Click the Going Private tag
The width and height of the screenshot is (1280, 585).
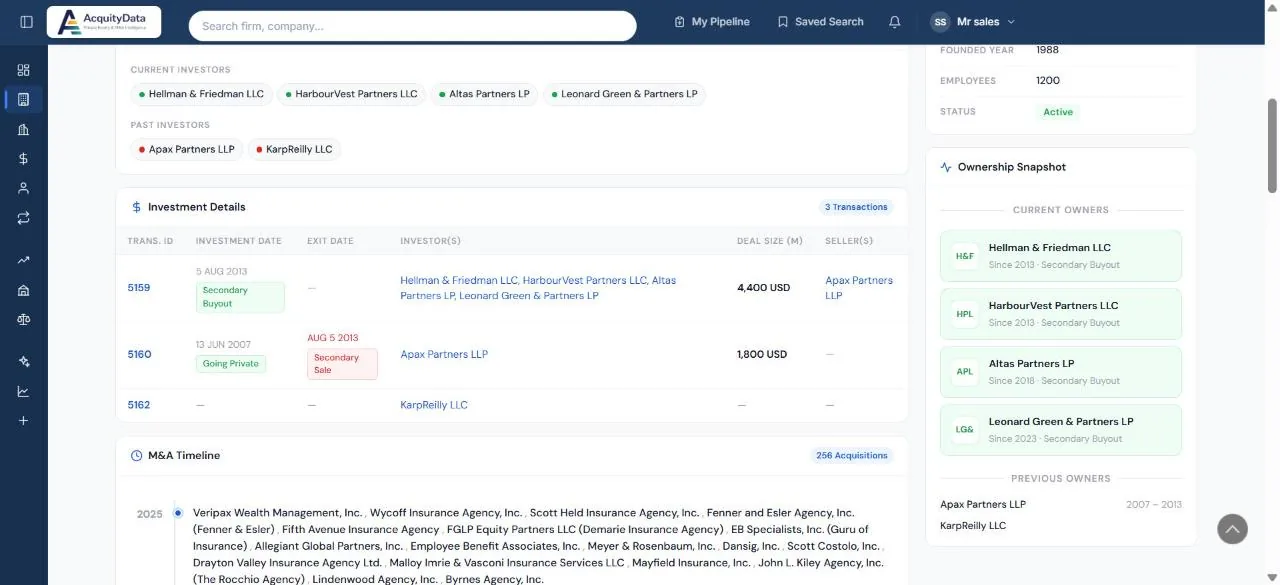(x=231, y=364)
